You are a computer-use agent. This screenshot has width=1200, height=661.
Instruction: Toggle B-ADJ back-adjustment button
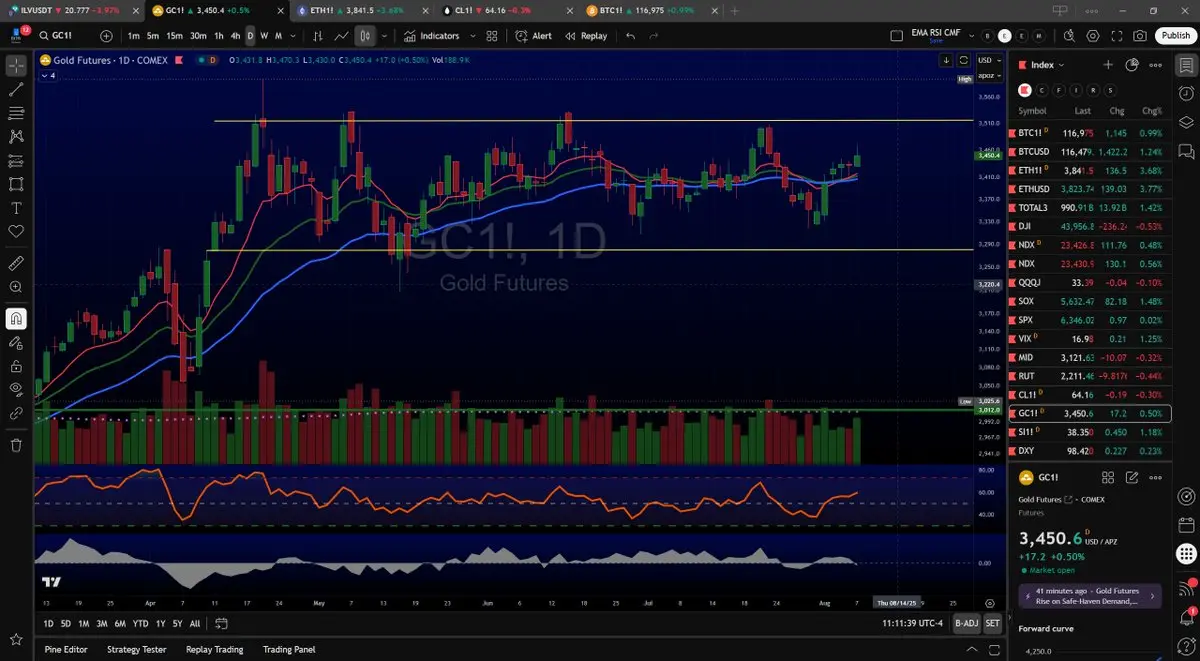pyautogui.click(x=966, y=623)
